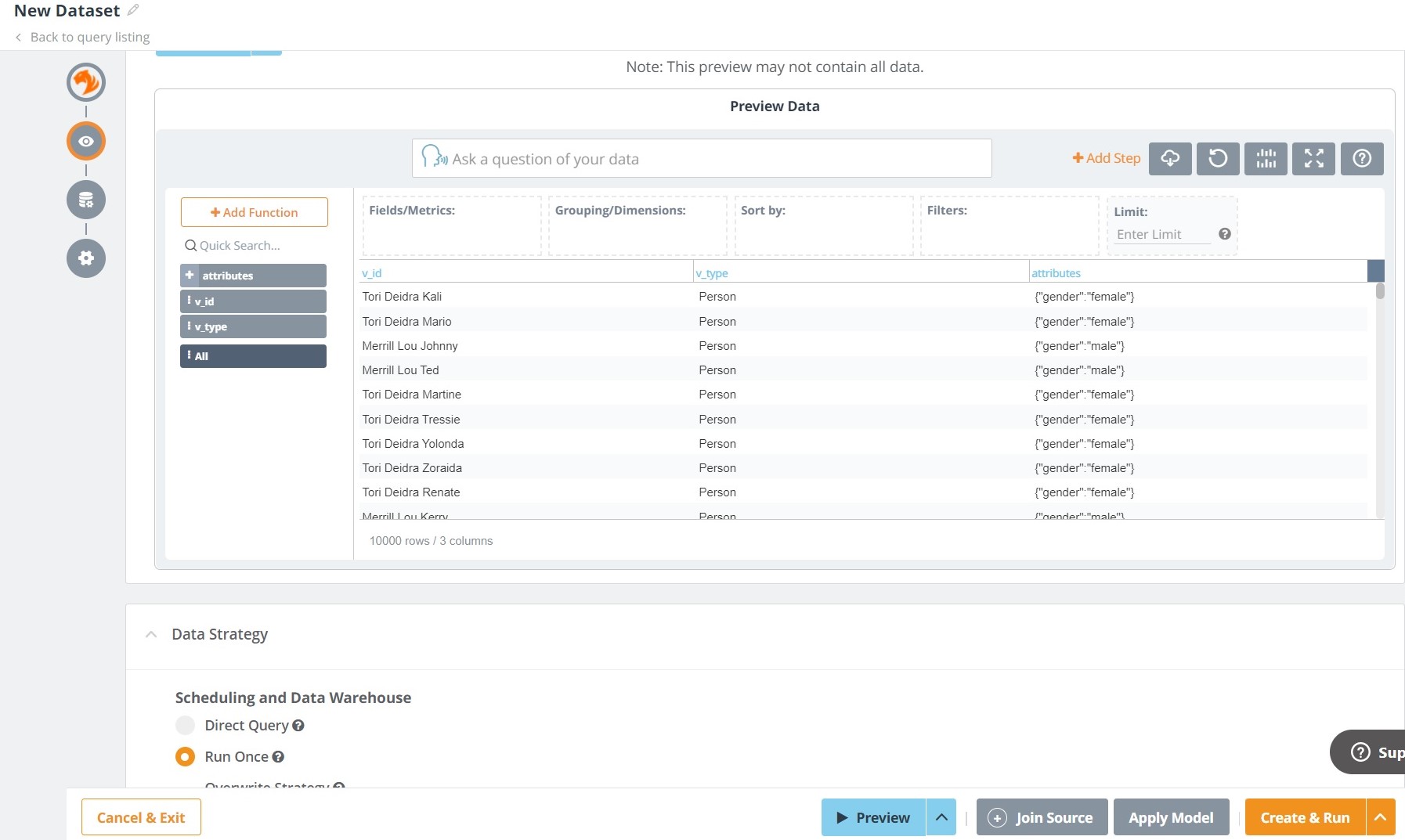Viewport: 1405px width, 840px height.
Task: Open the Create & Run arrow dropdown
Action: pyautogui.click(x=1381, y=817)
